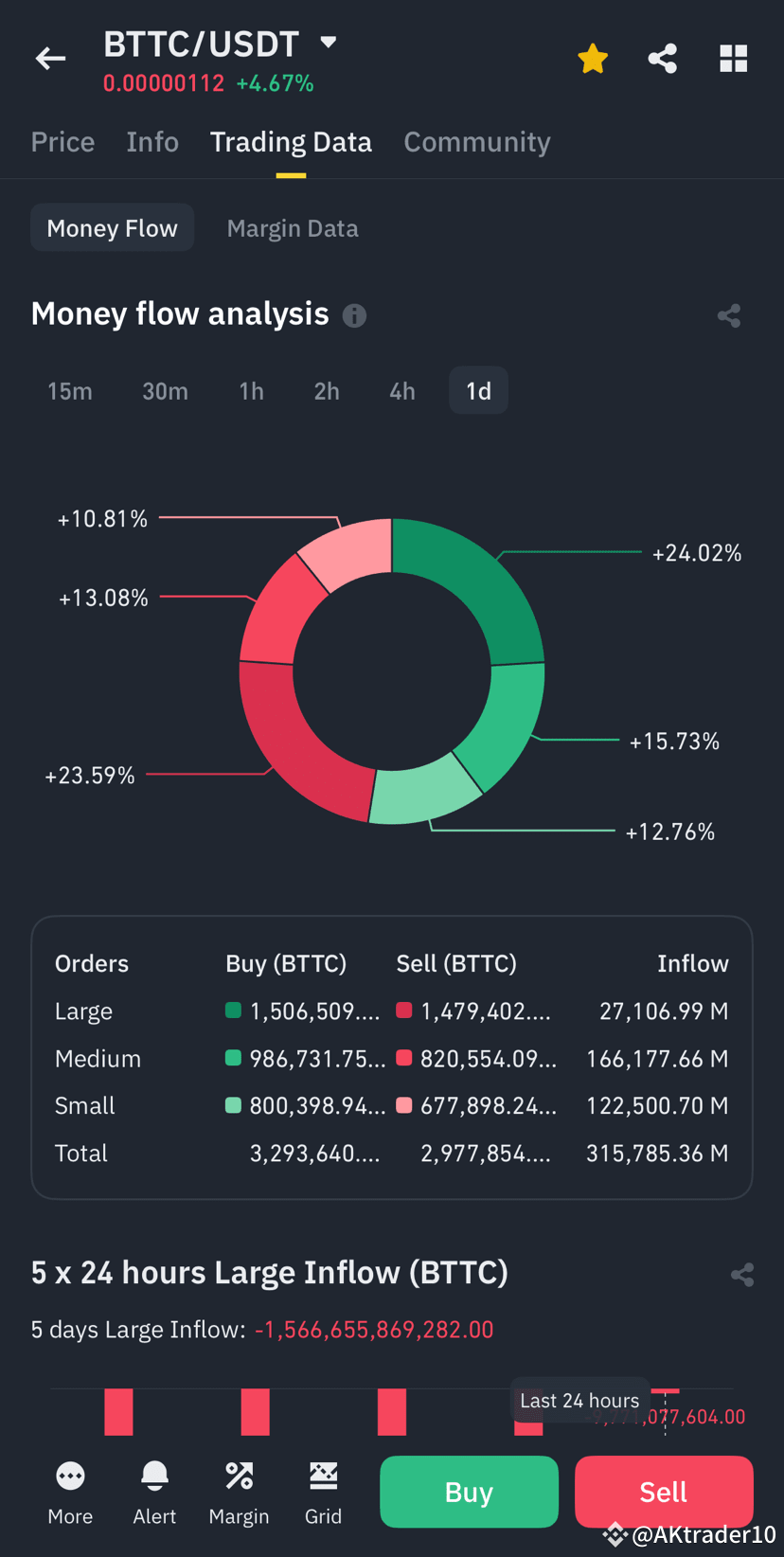Screen dimensions: 784x1557
Task: Open the markets grid icon top right
Action: (x=733, y=58)
